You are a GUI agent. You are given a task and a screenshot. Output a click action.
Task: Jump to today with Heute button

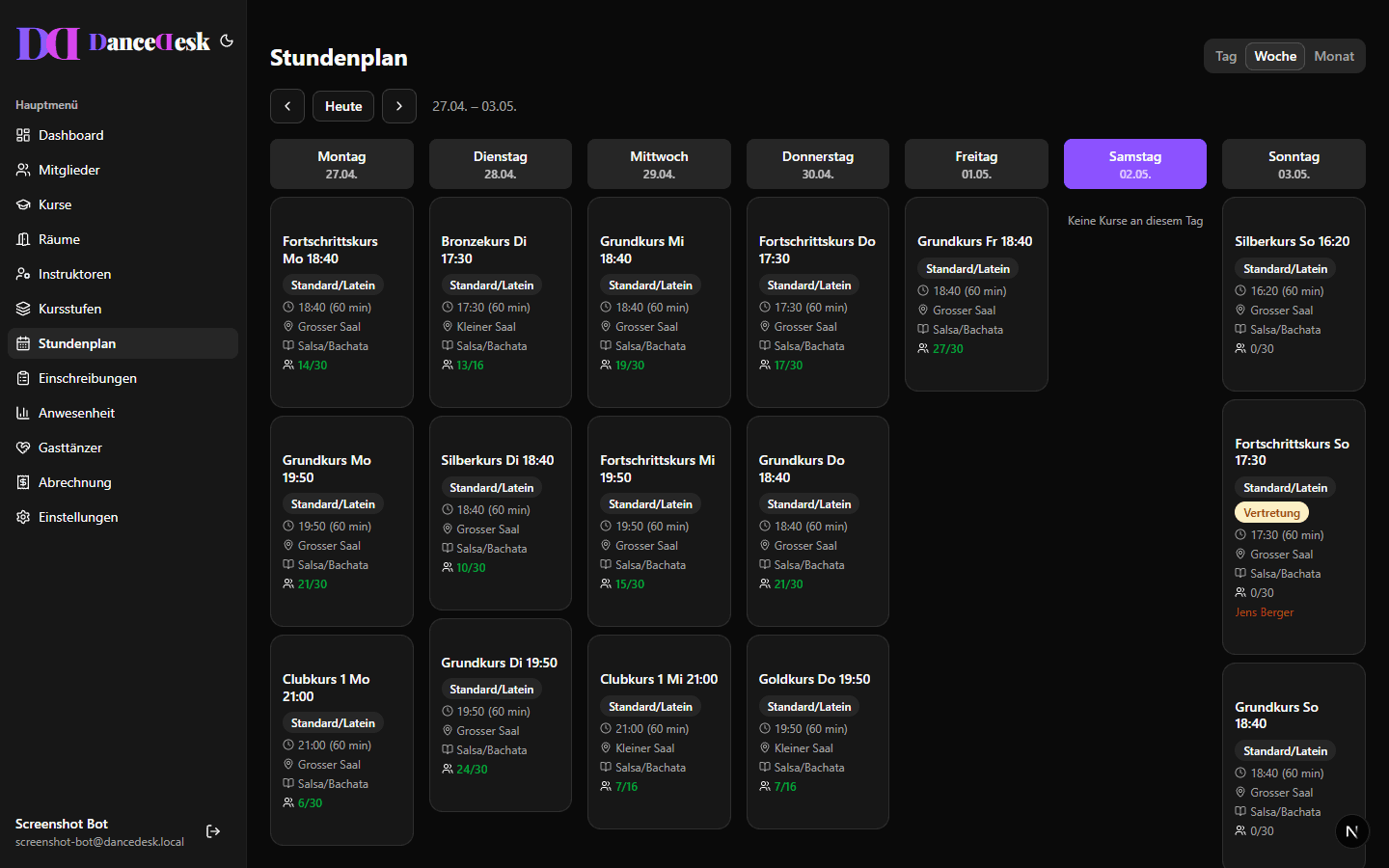(343, 106)
